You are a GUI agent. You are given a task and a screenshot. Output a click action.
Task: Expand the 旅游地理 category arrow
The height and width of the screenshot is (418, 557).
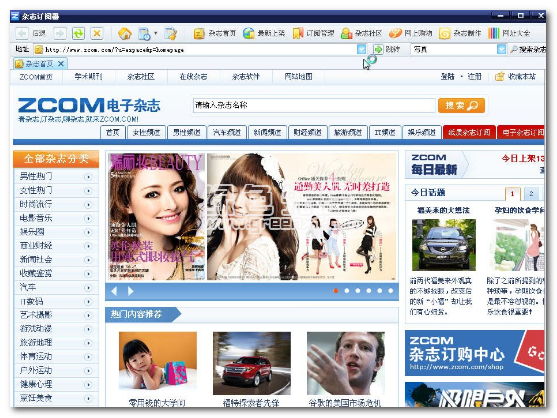point(88,343)
